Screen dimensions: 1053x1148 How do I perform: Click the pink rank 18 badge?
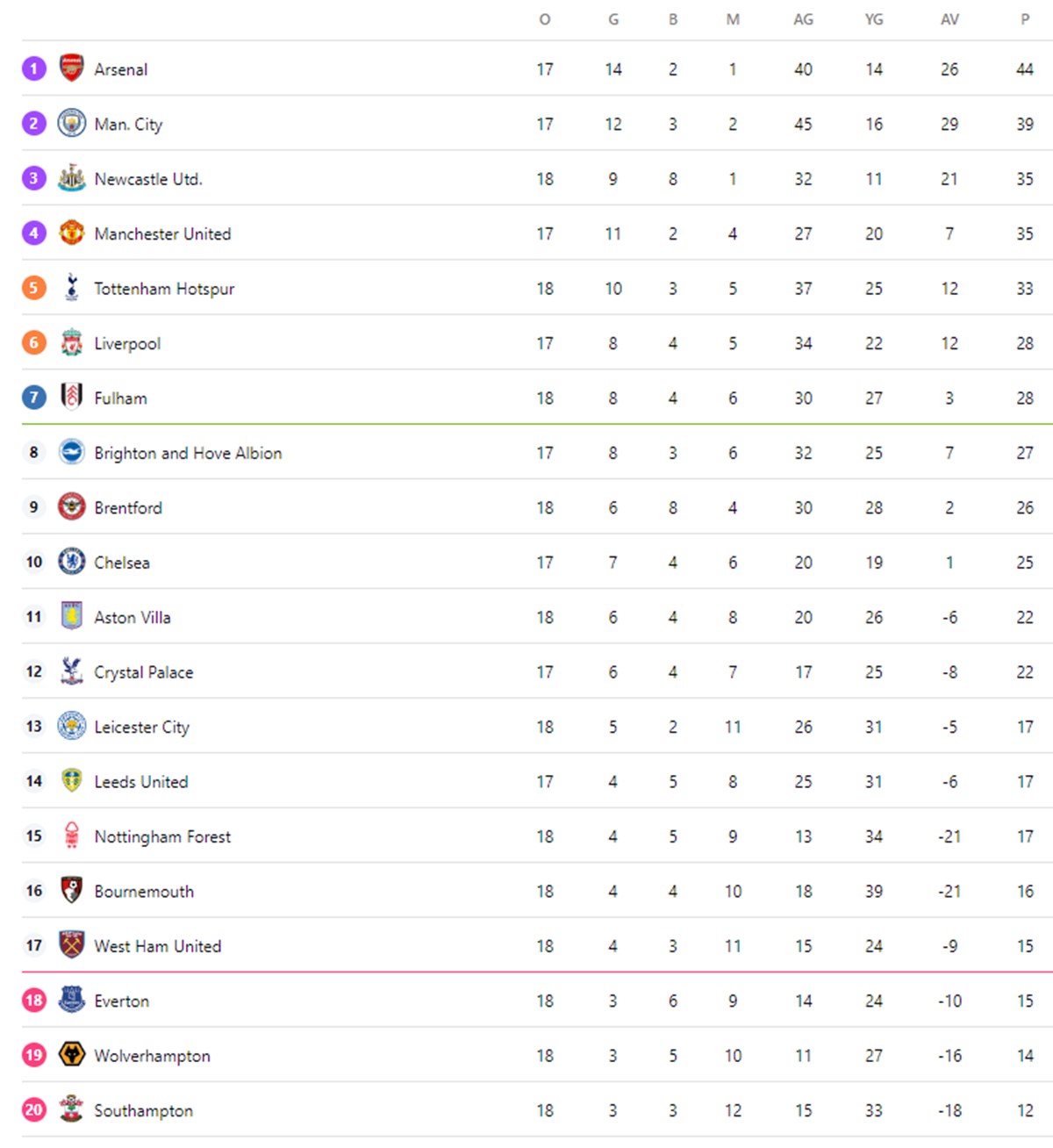pos(34,1000)
